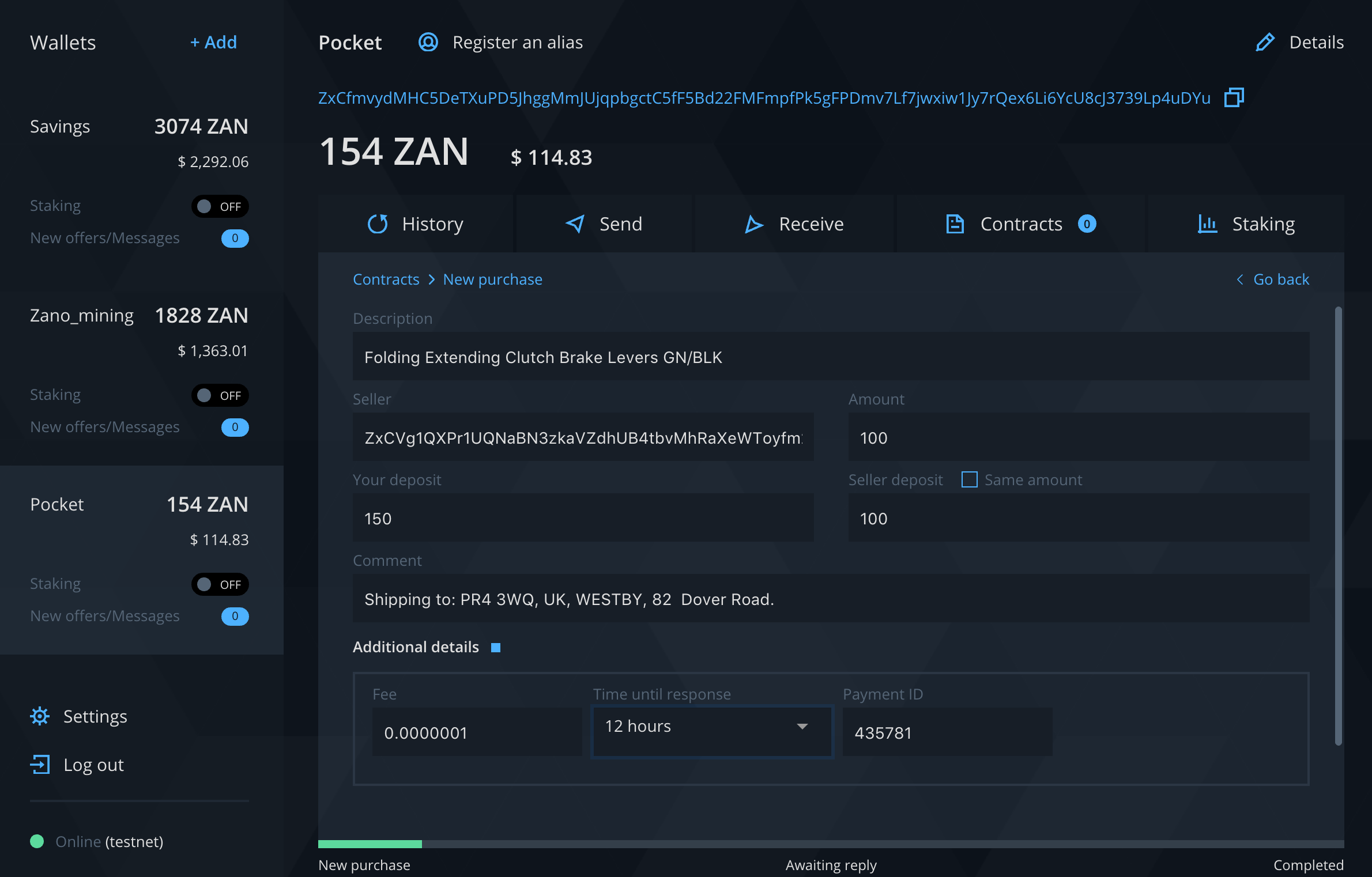Click the Register an alias icon
The image size is (1372, 877).
pos(428,42)
